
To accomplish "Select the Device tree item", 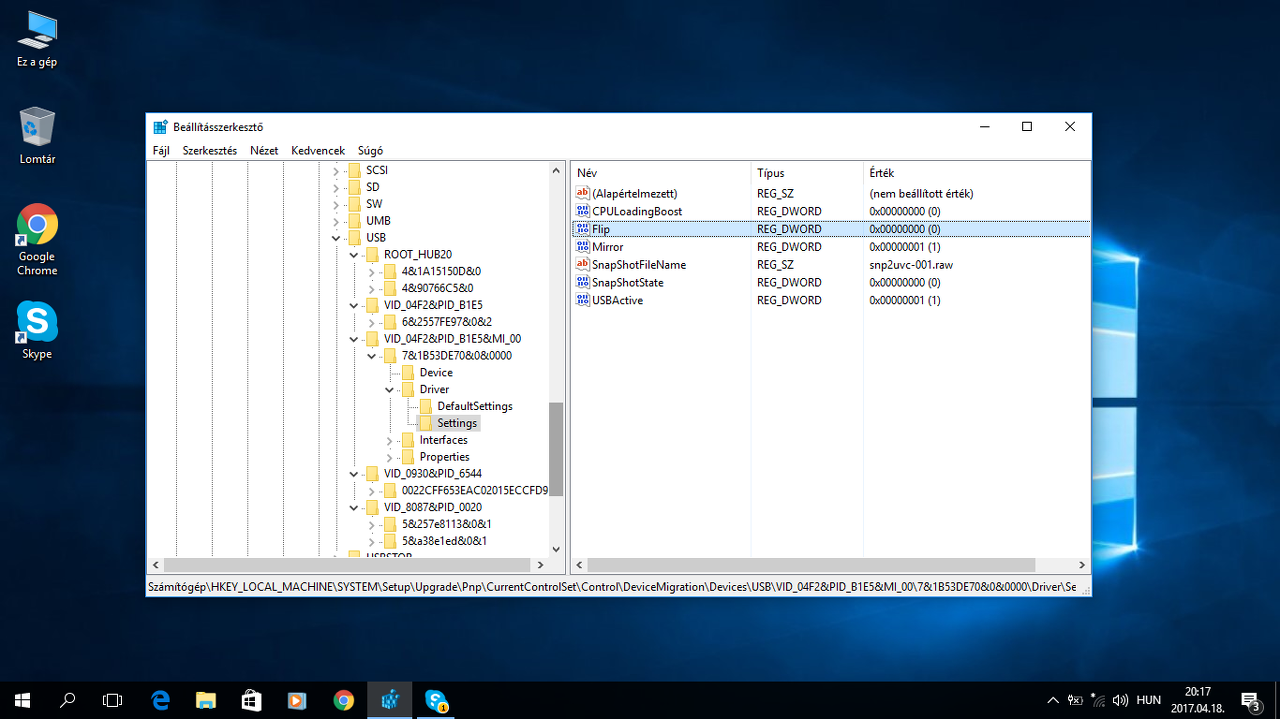I will (x=436, y=373).
